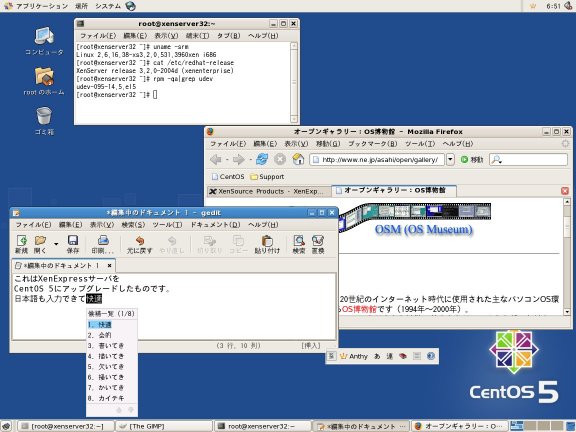The width and height of the screenshot is (576, 432).
Task: Click the Undo icon in gedit toolbar
Action: (139, 244)
